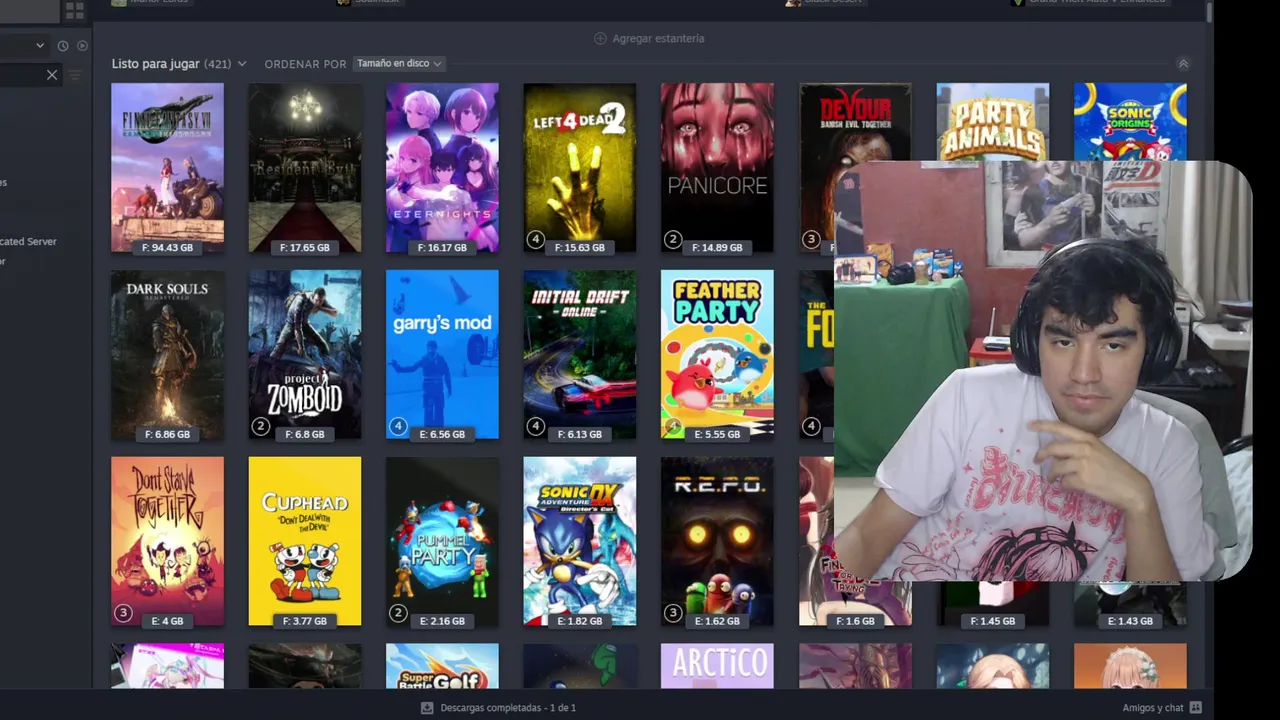Click friends badge 4 on Left 4 Dead 2
The width and height of the screenshot is (1280, 720).
(x=535, y=240)
